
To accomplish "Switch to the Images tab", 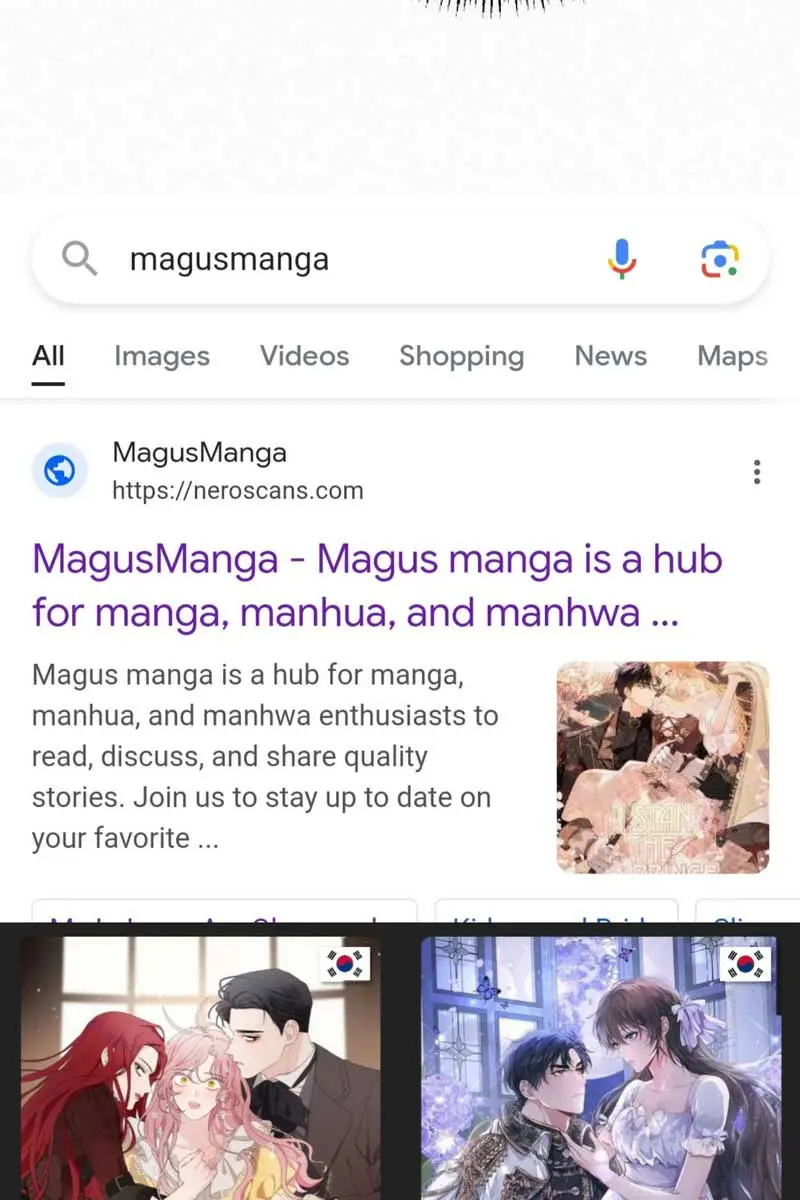I will point(162,356).
